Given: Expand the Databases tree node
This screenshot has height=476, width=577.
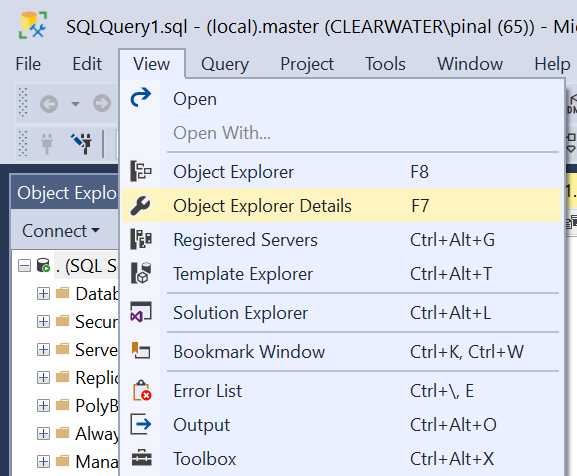Looking at the screenshot, I should point(43,294).
